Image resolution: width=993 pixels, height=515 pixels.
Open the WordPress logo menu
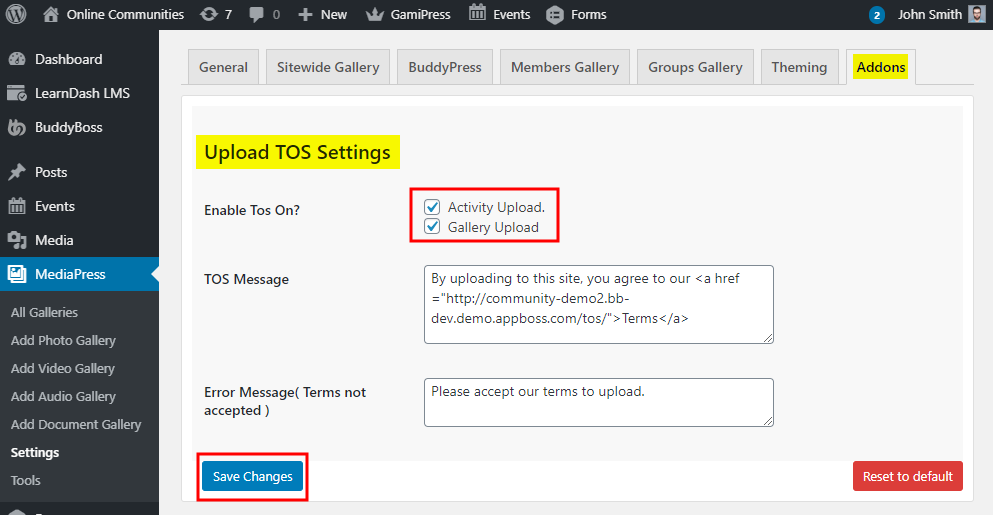tap(16, 14)
